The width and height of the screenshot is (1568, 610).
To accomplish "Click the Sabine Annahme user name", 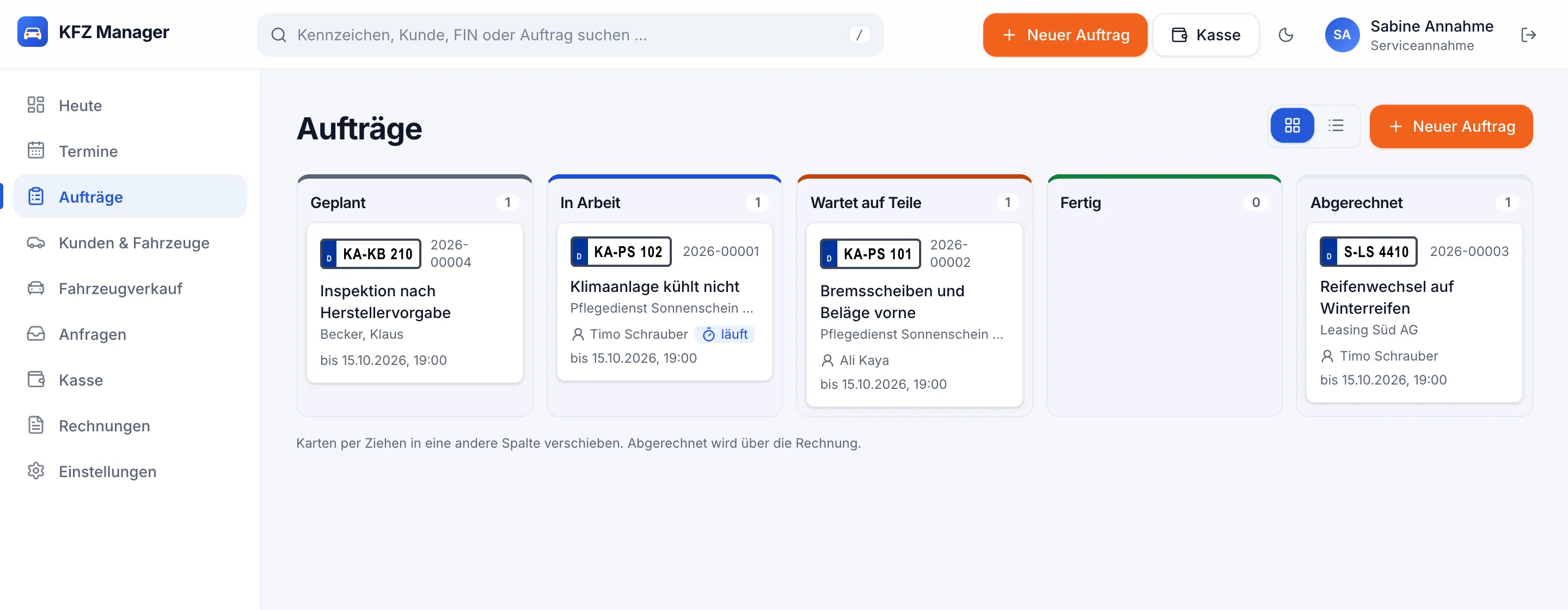I will pos(1432,26).
